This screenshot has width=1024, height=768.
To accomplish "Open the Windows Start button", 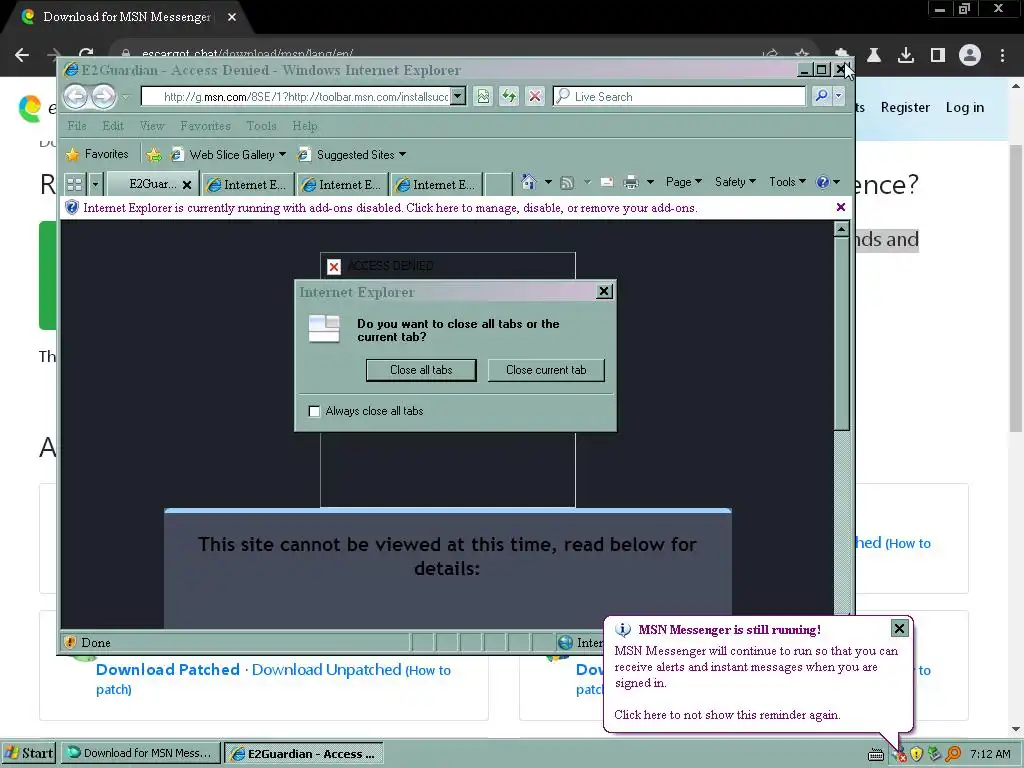I will tap(29, 753).
